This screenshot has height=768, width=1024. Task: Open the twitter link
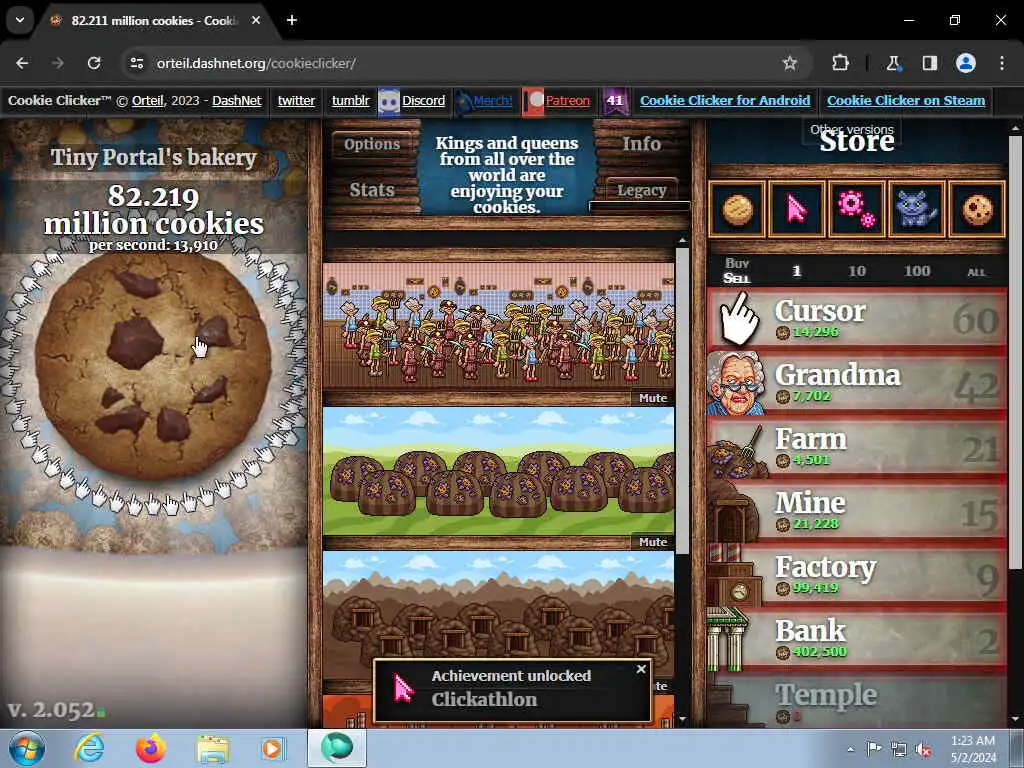296,101
